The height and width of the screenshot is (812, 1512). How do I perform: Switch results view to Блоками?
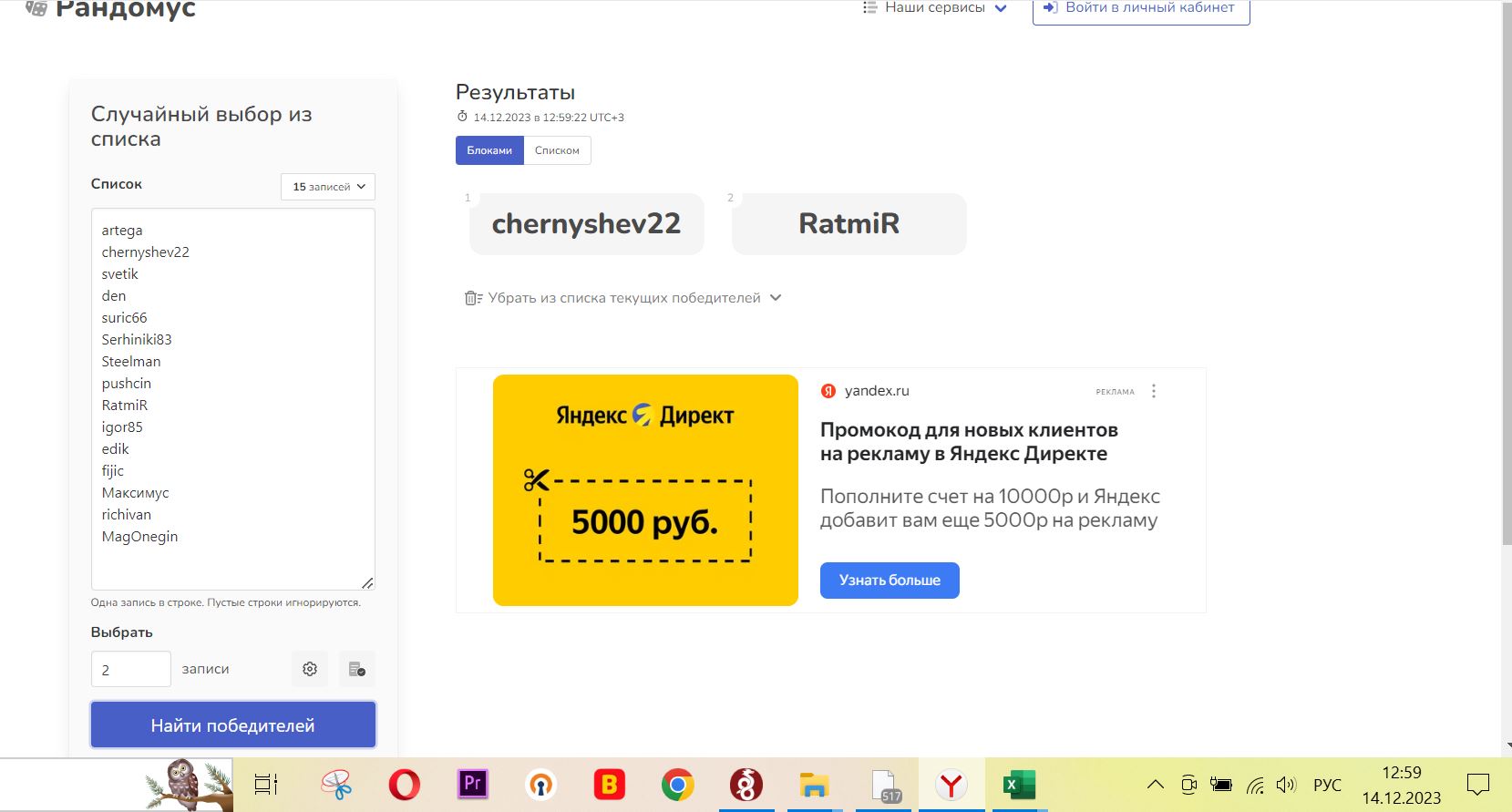(489, 150)
